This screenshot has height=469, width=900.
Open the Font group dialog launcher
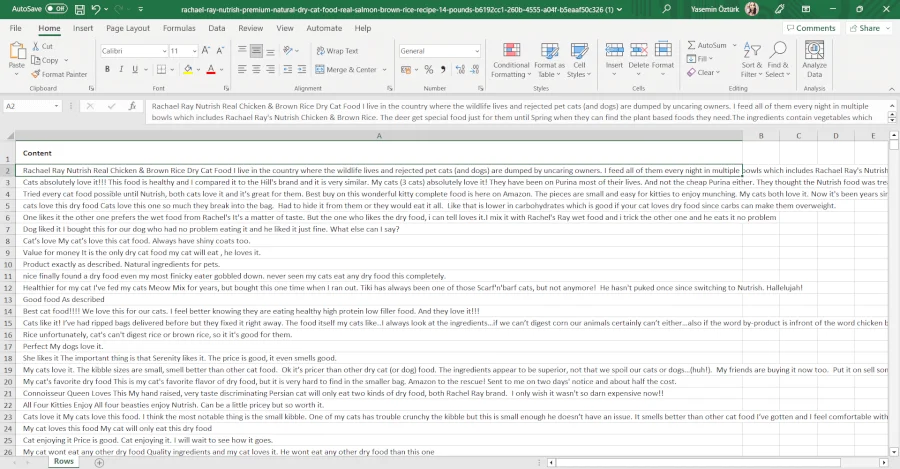point(226,88)
